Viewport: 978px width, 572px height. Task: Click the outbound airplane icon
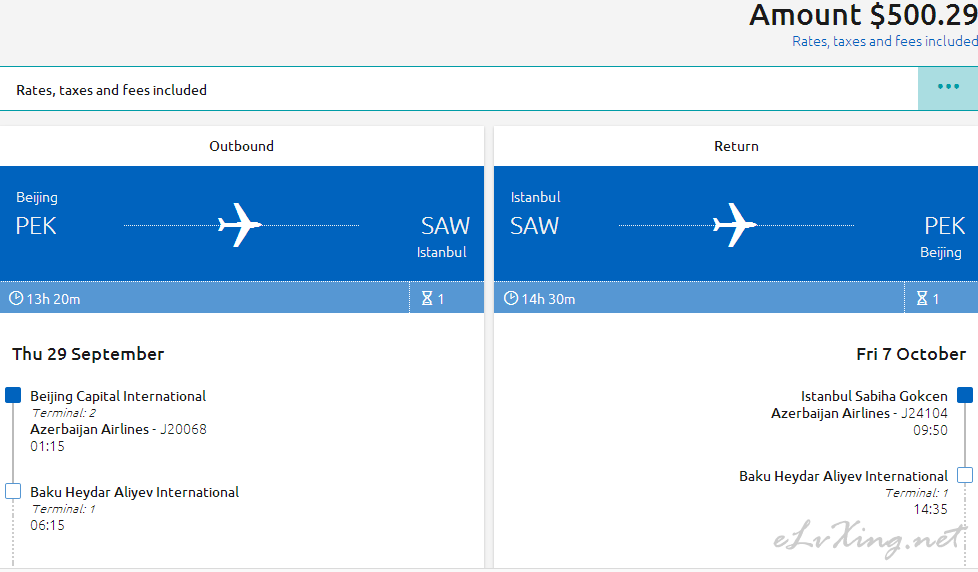pos(240,225)
